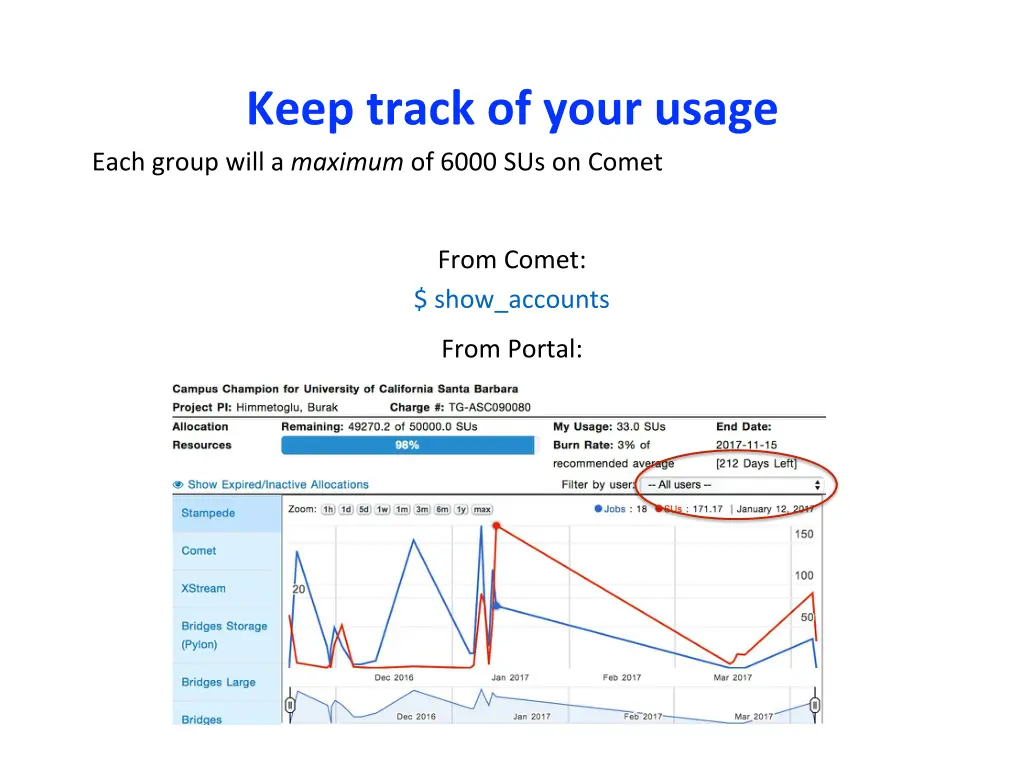Set chart zoom to 3m
The image size is (1024, 768).
tap(423, 509)
